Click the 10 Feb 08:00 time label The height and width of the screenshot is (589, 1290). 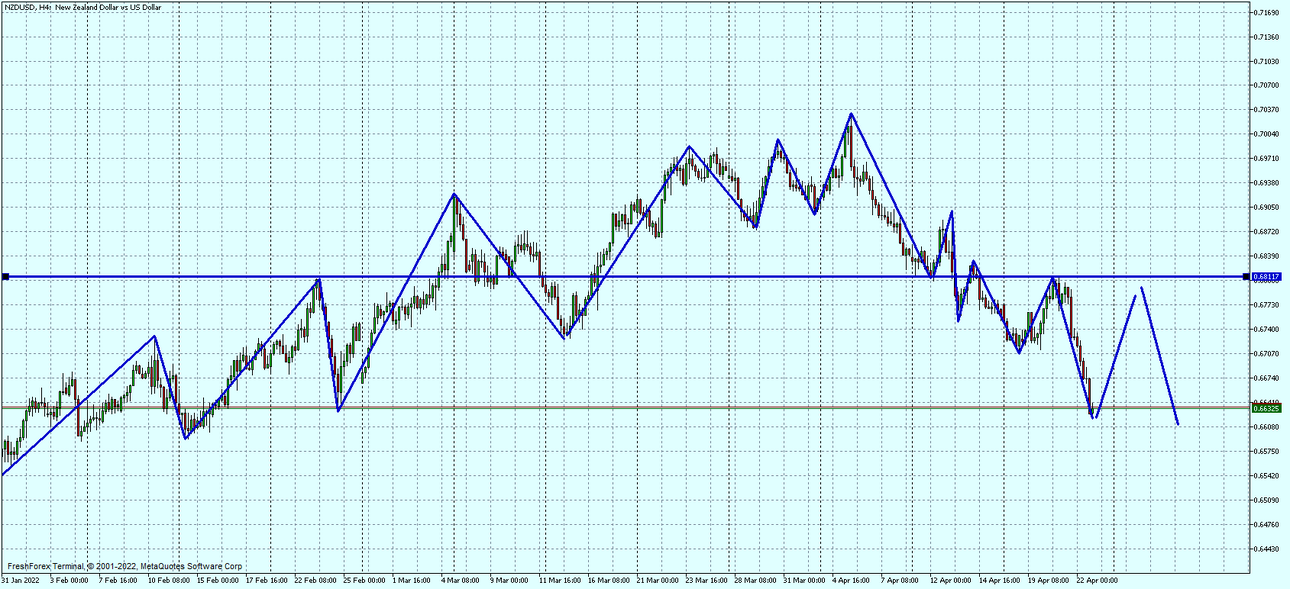pyautogui.click(x=168, y=580)
